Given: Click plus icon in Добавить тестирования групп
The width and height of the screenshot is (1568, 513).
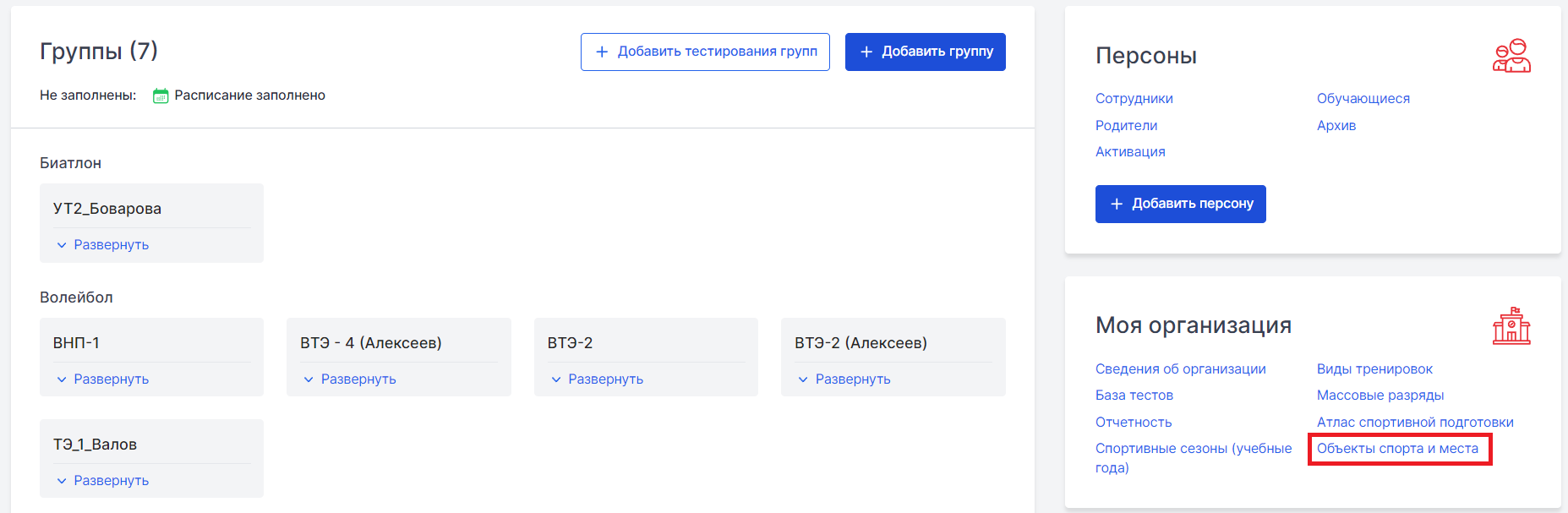Looking at the screenshot, I should pos(602,52).
